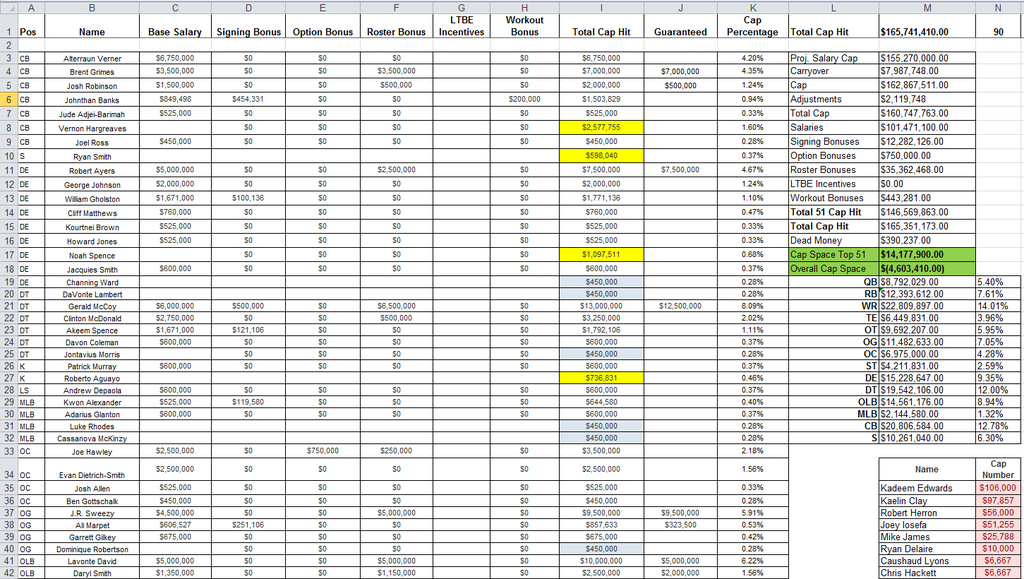Select yellow cell $2,577,755 for Vernon Hargreaves

pos(601,127)
